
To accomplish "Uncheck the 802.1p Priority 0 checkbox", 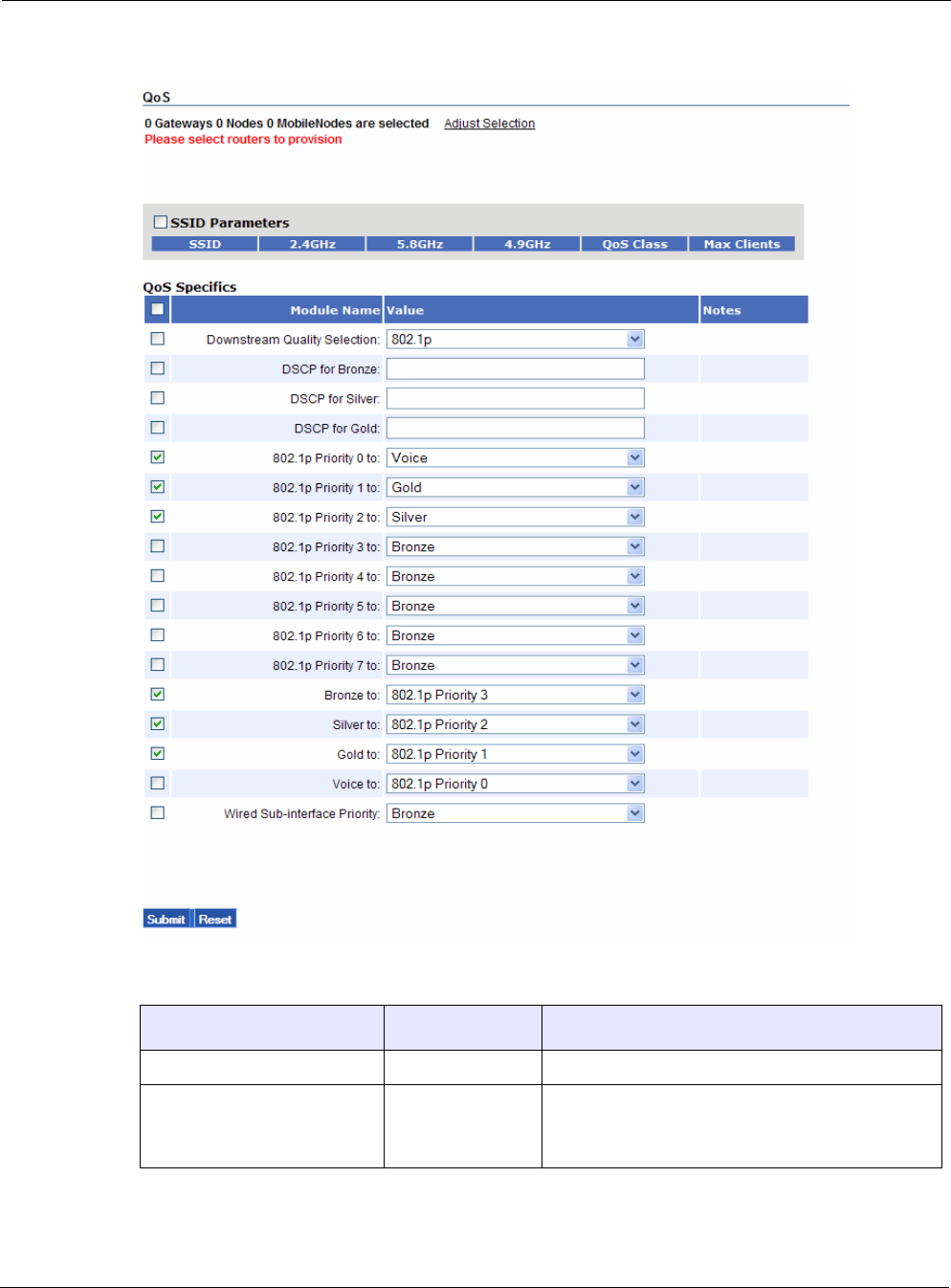I will 157,457.
